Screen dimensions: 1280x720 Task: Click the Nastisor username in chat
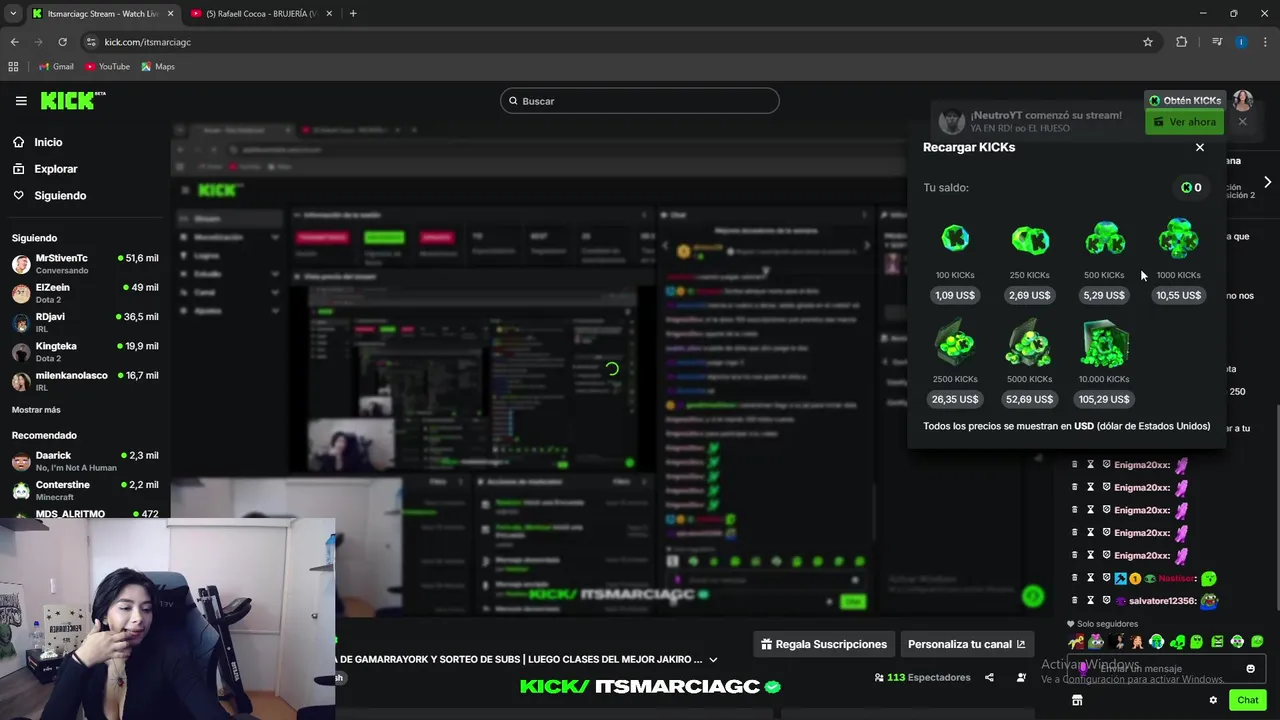click(1177, 578)
